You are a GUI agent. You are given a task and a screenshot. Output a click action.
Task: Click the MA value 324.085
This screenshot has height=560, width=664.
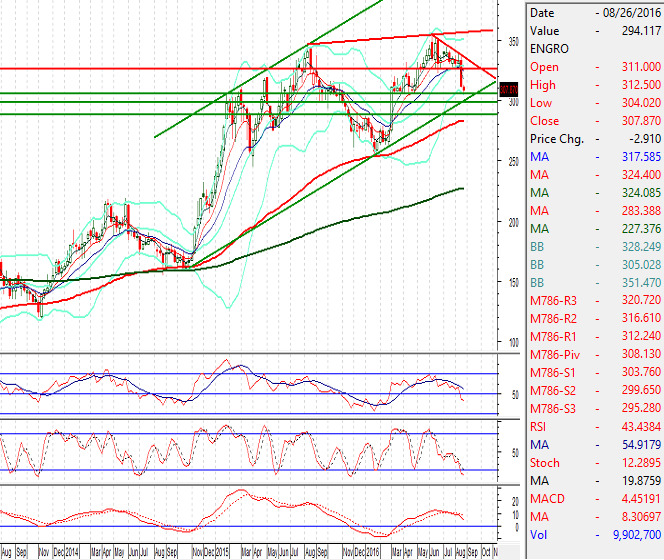click(x=641, y=193)
